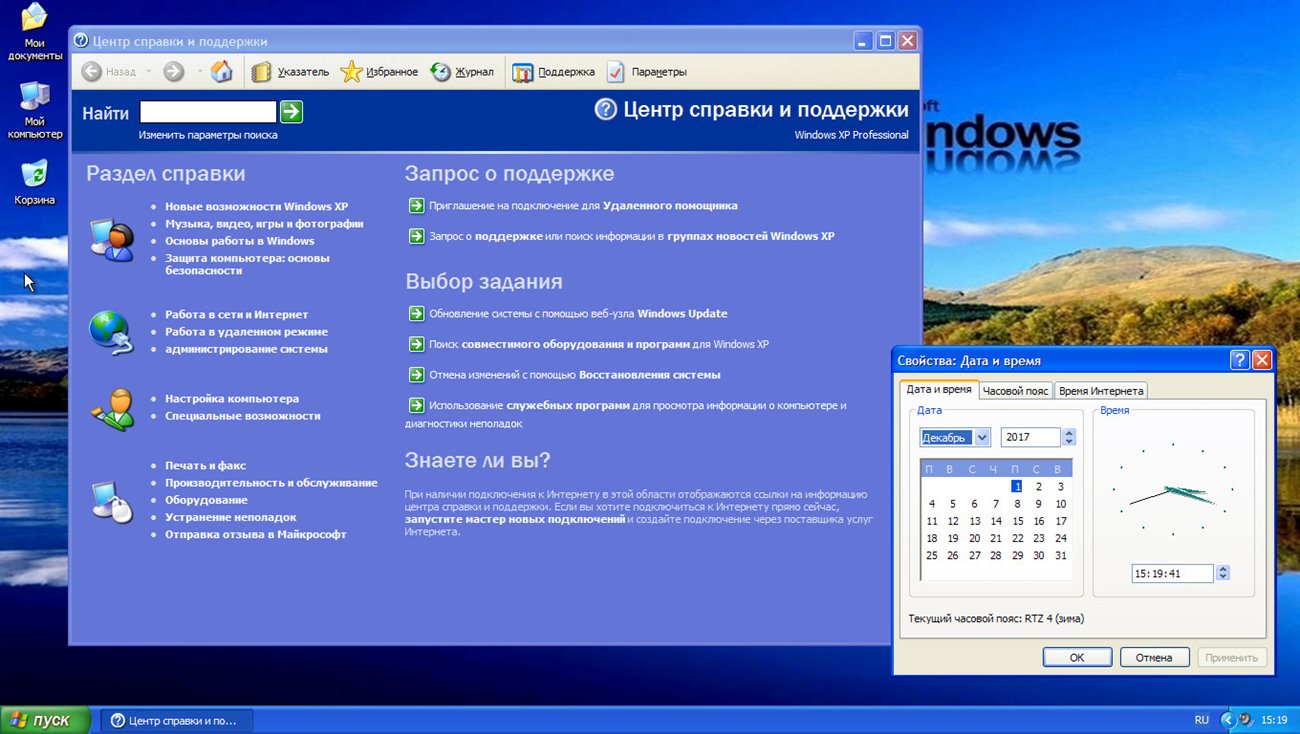Screen dimensions: 1300x734
Task: Click the Найти search input field
Action: pyautogui.click(x=208, y=112)
